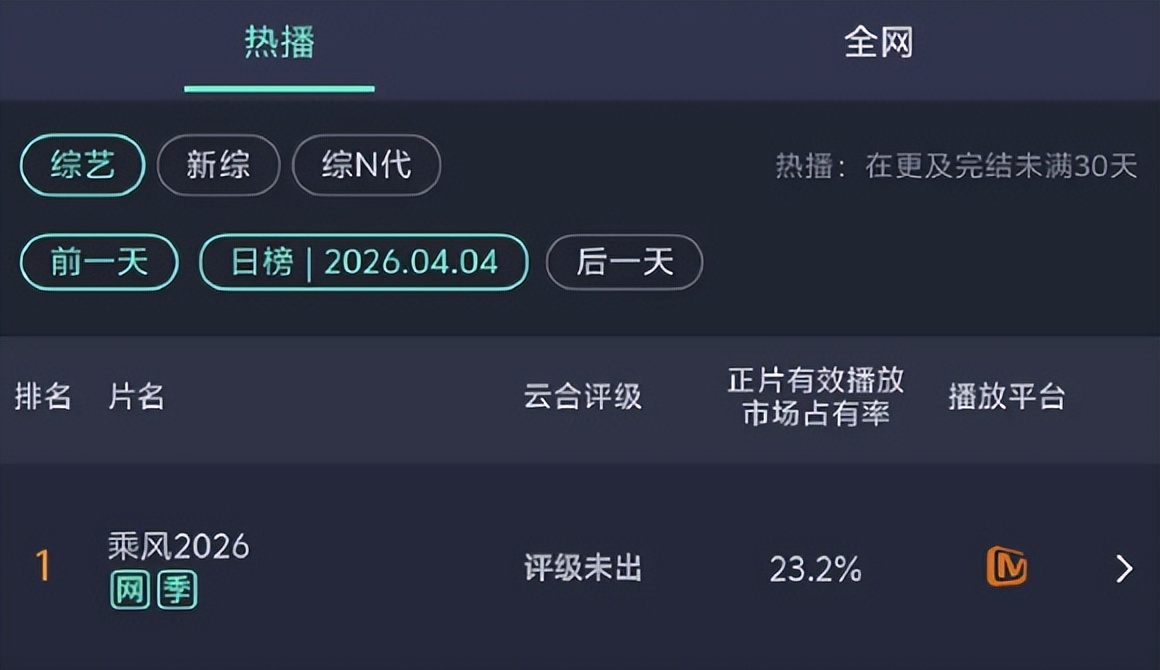Select the 综艺 category filter
Image resolution: width=1160 pixels, height=670 pixels.
point(83,165)
